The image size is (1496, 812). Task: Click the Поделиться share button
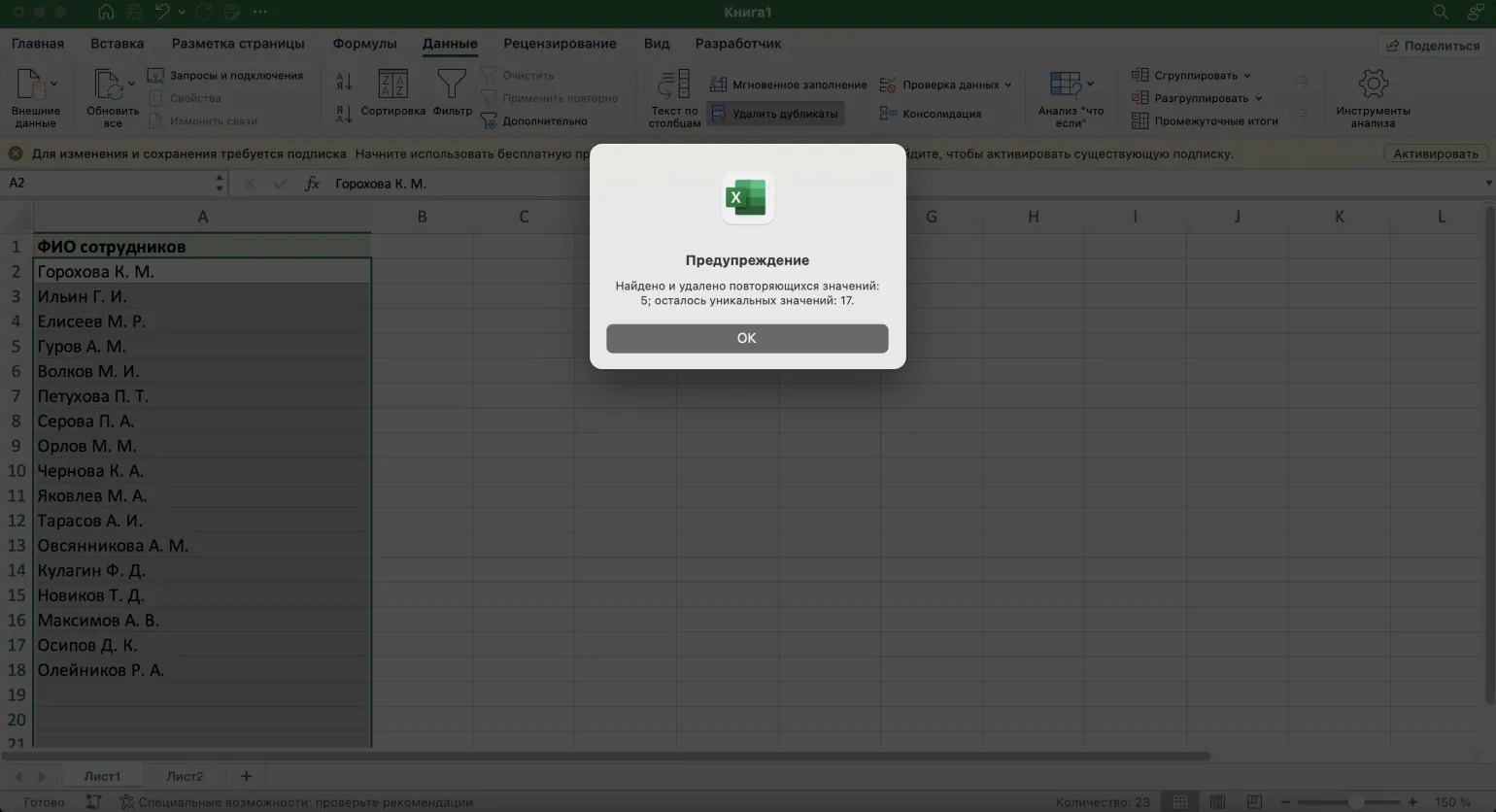pos(1433,46)
